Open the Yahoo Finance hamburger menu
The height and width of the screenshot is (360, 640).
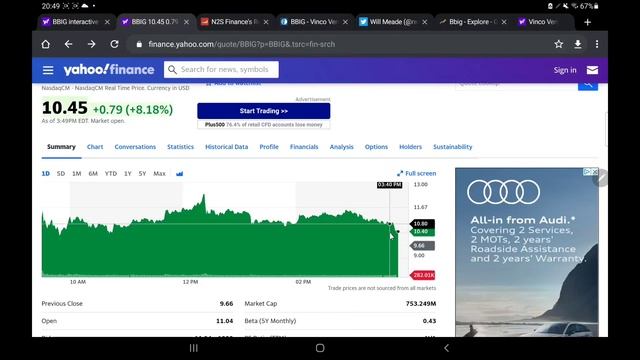click(48, 70)
